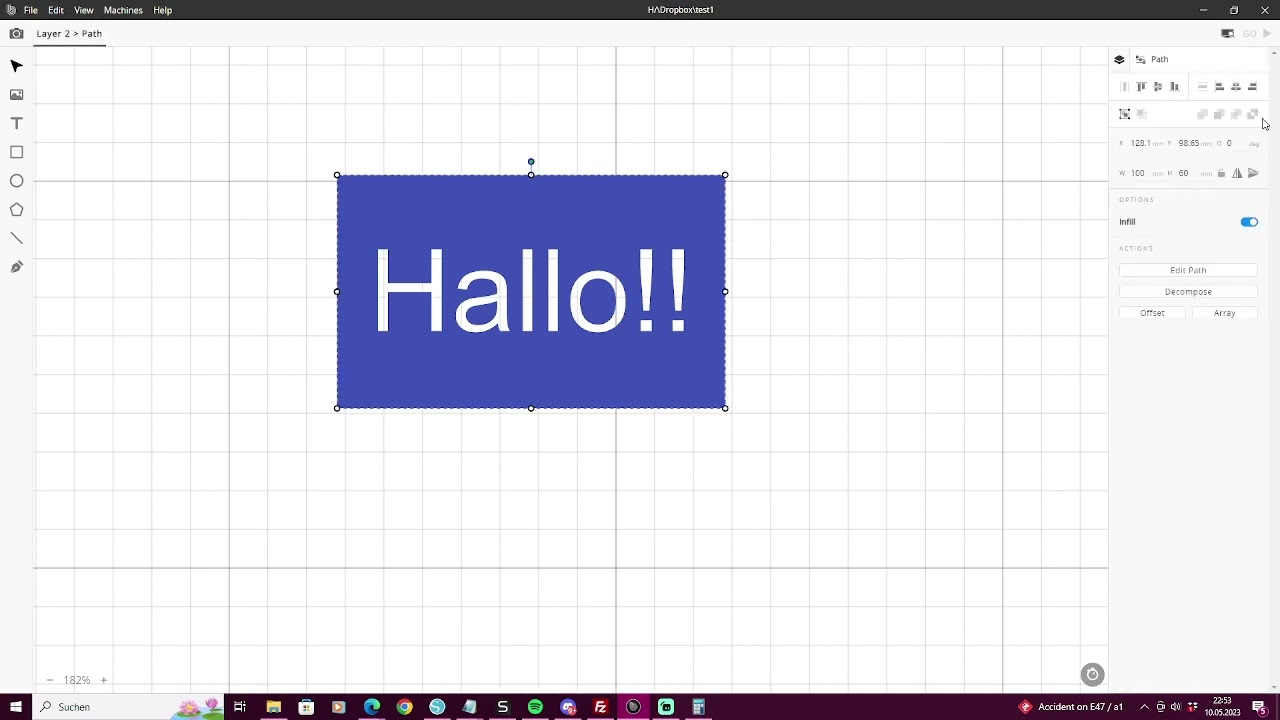Toggle the aspect ratio lock
The width and height of the screenshot is (1280, 720).
pos(1221,173)
